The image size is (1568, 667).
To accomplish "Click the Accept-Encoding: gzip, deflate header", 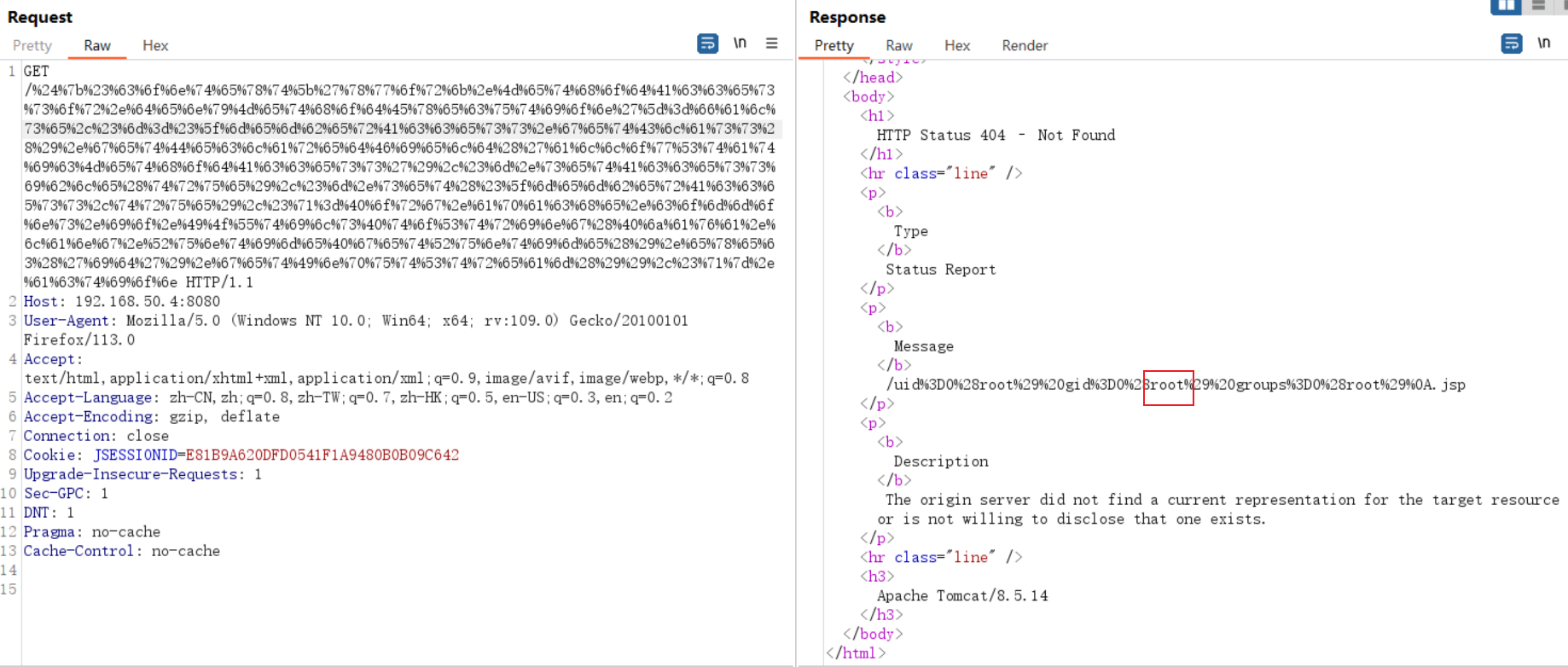I will pos(152,416).
